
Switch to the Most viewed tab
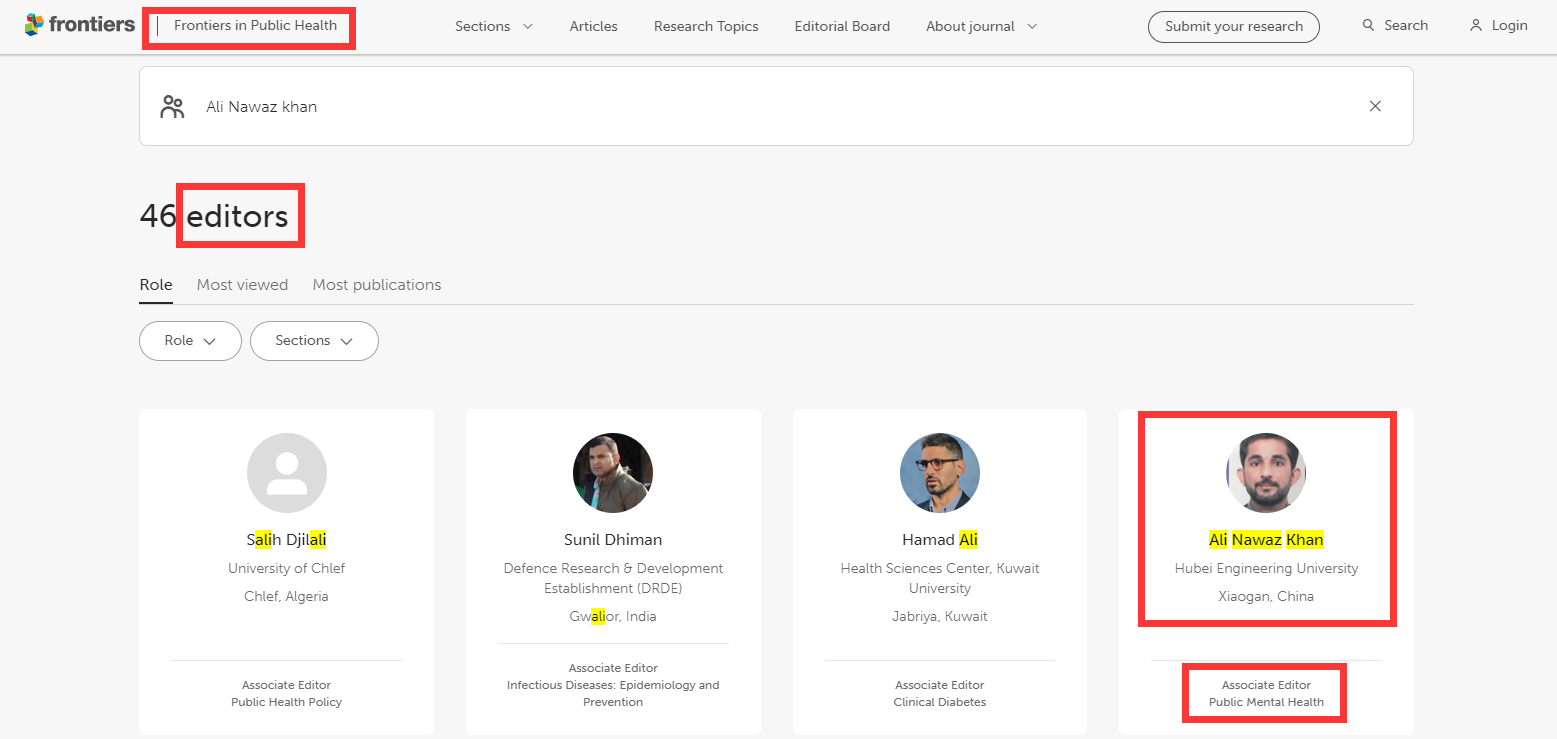point(242,285)
